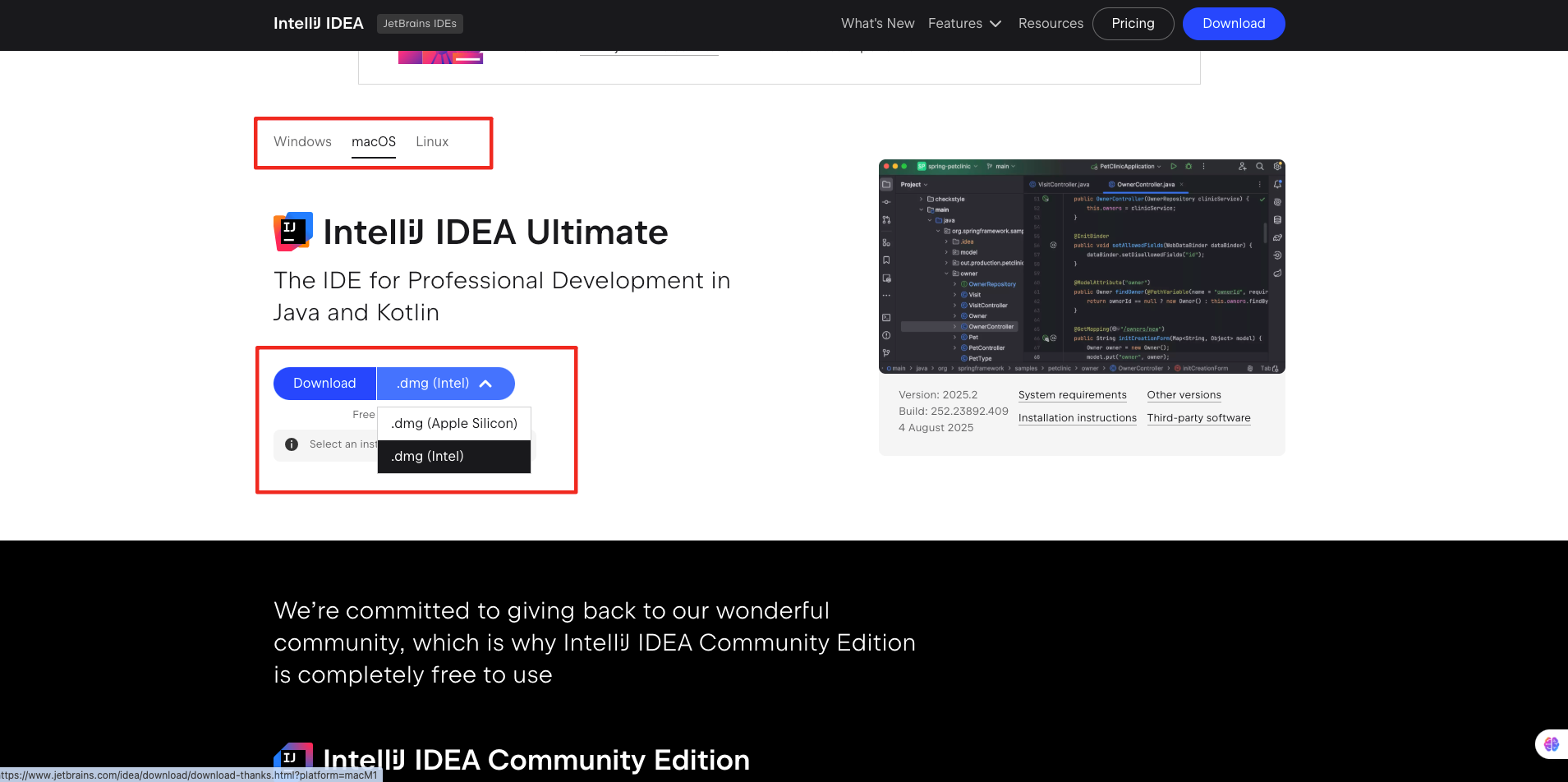Click the Community Edition logo icon
1568x782 pixels.
coord(293,758)
